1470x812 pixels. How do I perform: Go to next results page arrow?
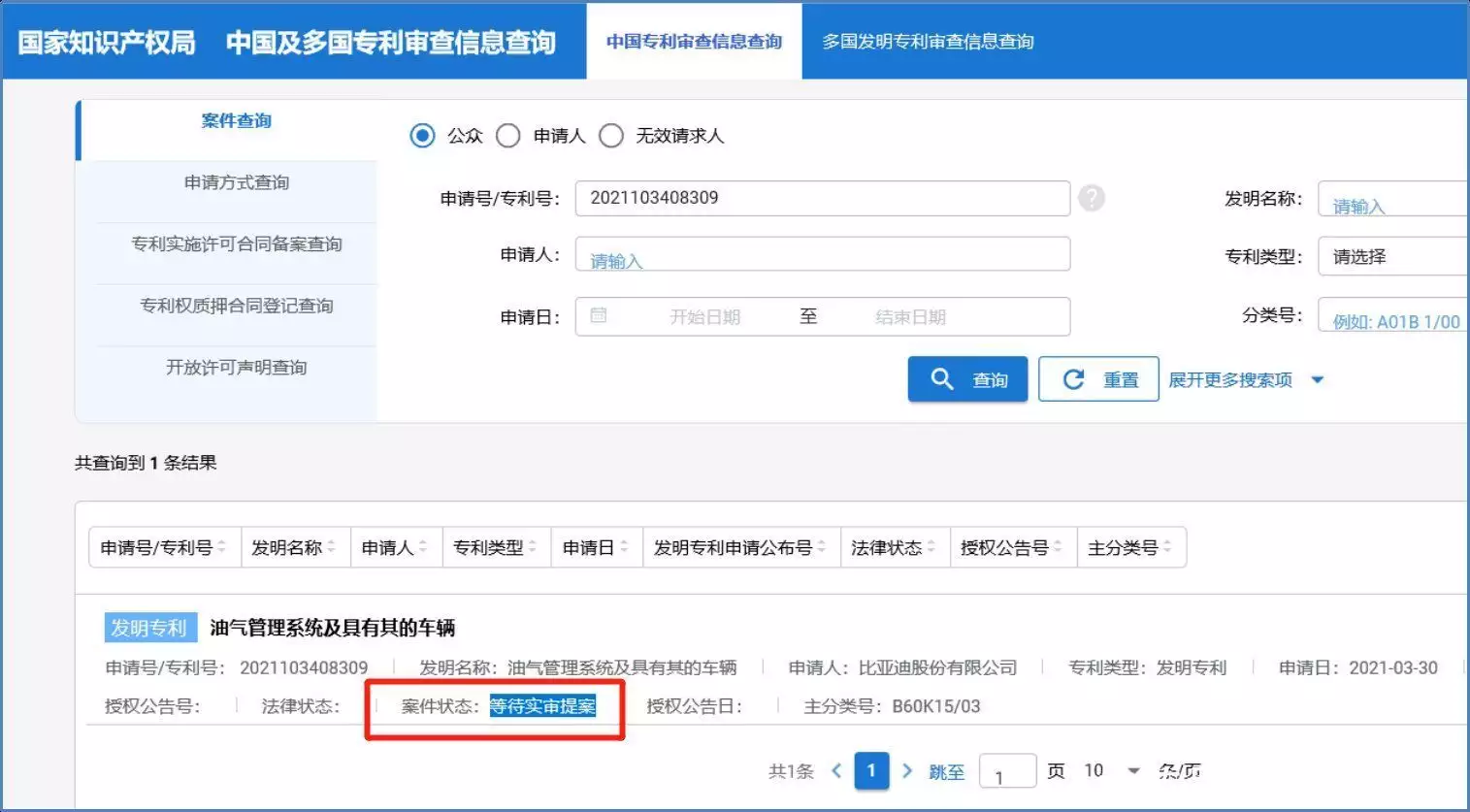[907, 771]
